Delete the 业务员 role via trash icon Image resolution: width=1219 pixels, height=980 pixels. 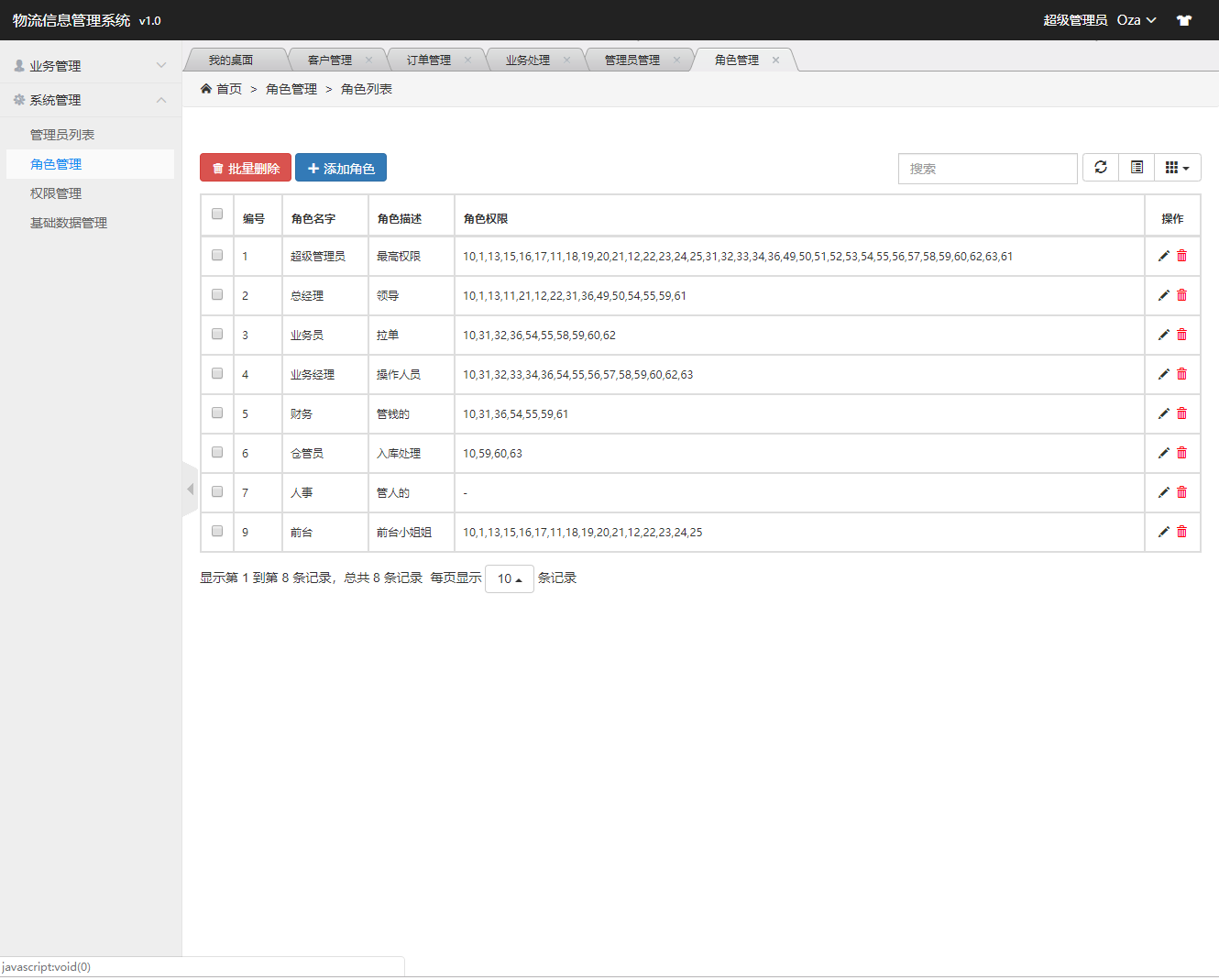coord(1181,335)
